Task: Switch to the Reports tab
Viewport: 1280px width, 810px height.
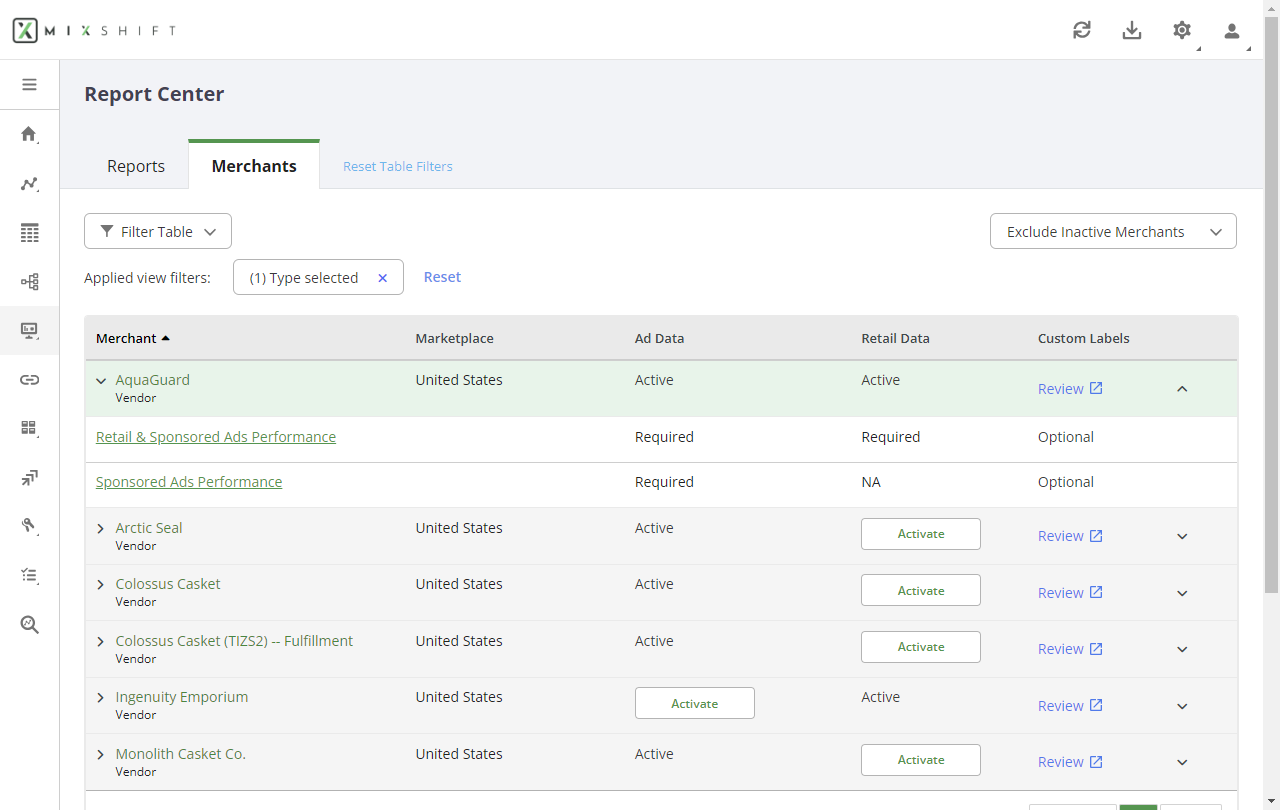Action: pyautogui.click(x=136, y=166)
